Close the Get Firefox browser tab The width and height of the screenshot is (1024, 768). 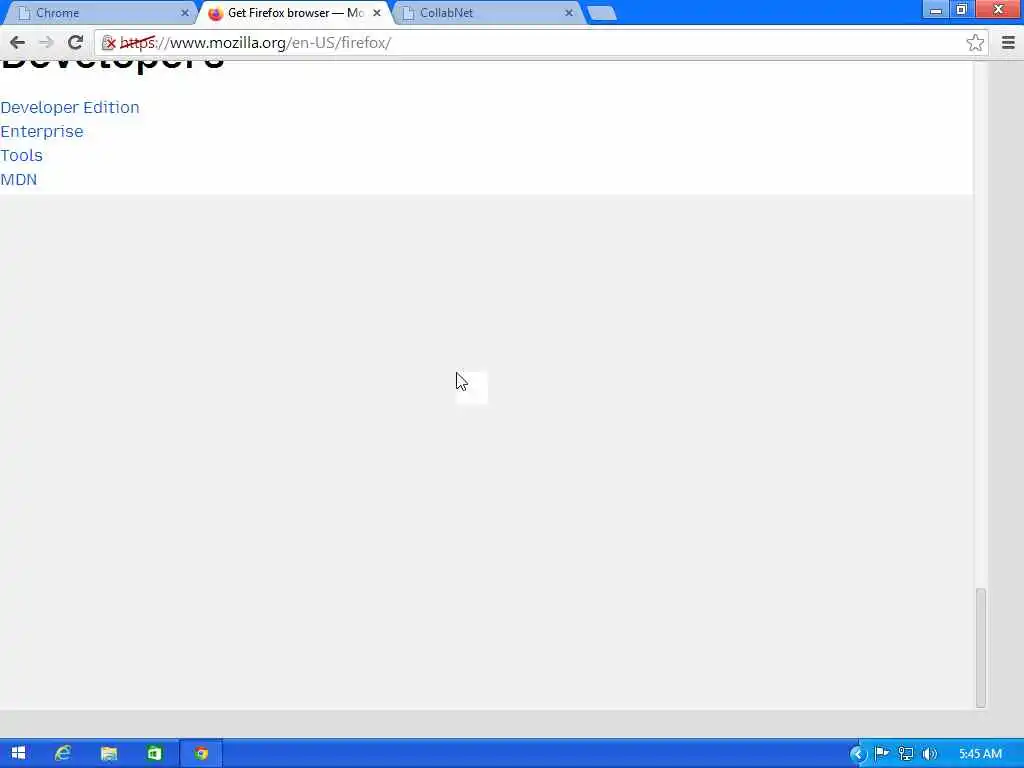[x=377, y=13]
